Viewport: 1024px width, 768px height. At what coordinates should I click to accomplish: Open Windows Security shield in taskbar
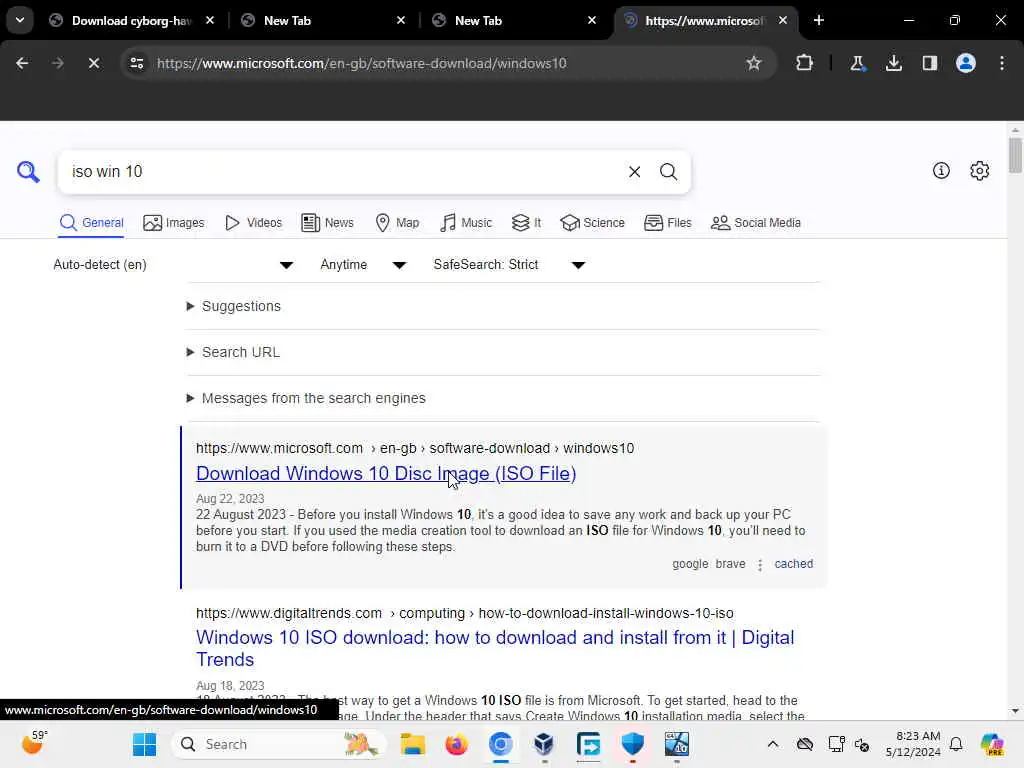[x=632, y=744]
